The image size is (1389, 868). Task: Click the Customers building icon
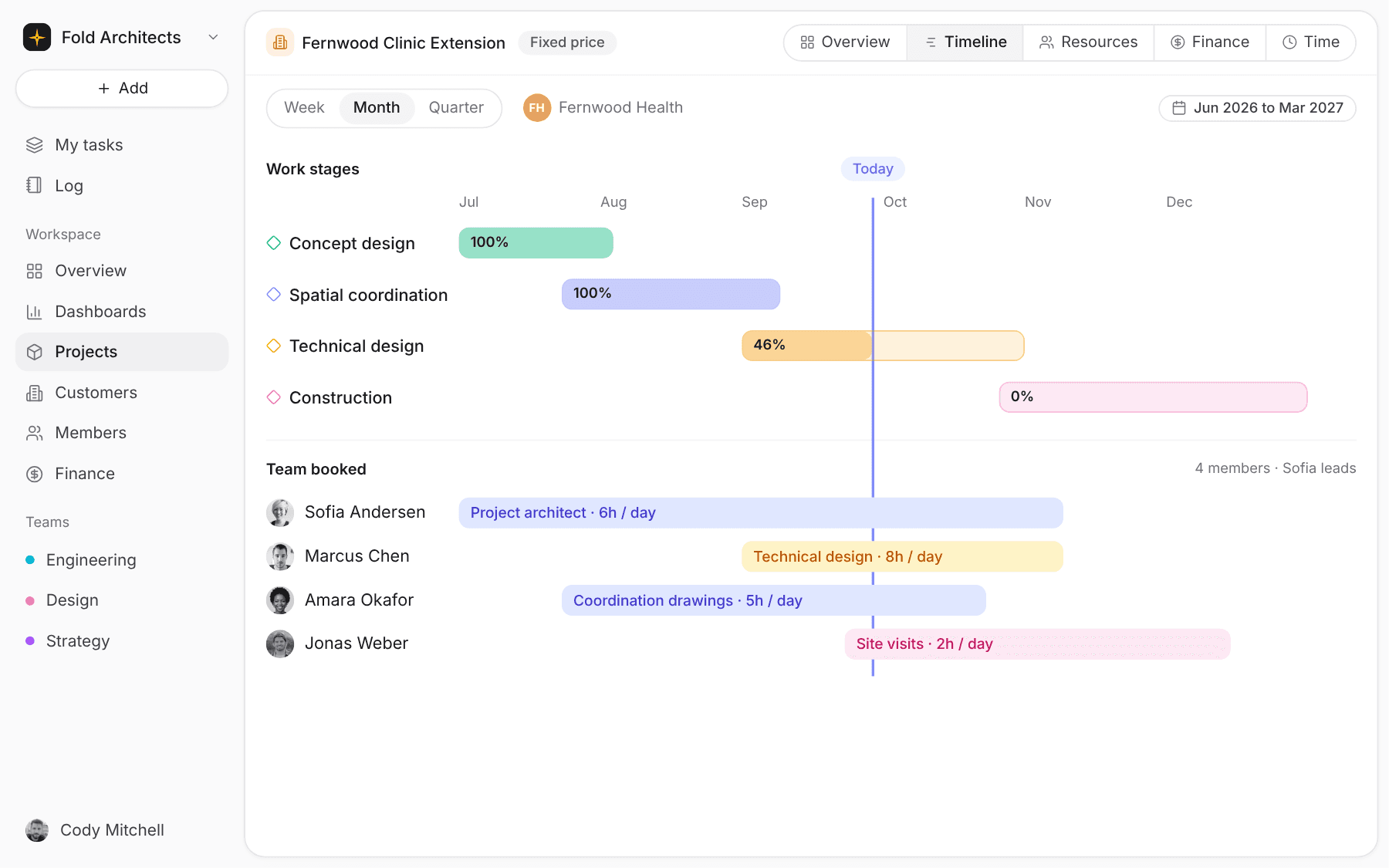tap(35, 393)
